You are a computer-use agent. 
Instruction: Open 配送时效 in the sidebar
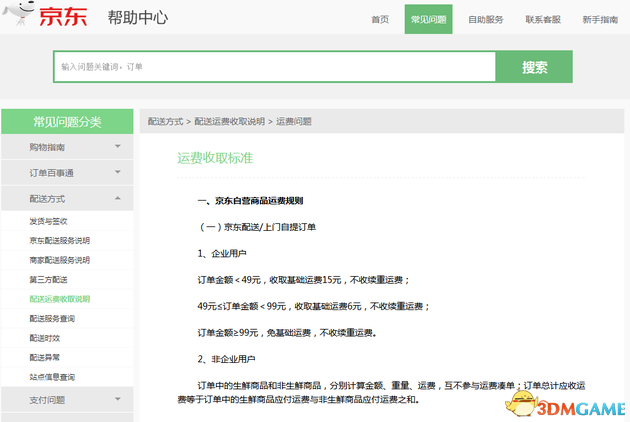pyautogui.click(x=45, y=338)
